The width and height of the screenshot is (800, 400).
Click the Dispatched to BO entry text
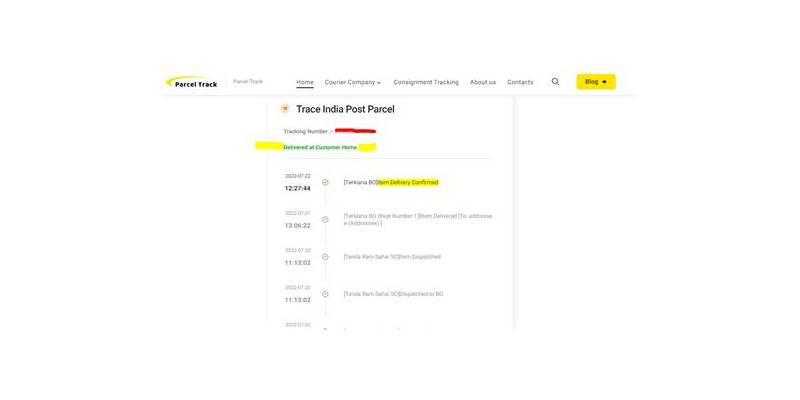click(393, 294)
